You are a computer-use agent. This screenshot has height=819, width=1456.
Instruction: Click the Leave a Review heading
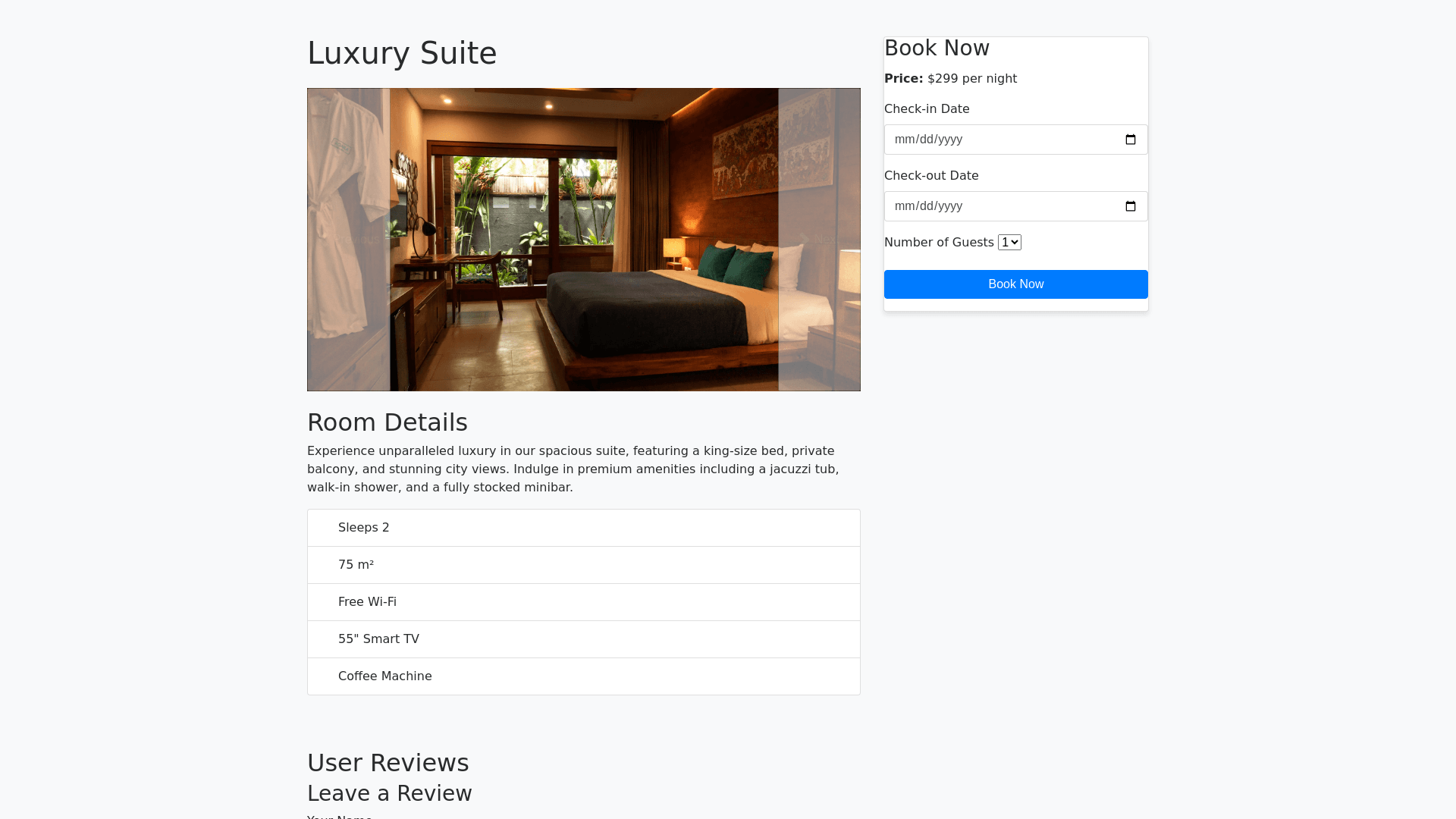coord(390,793)
